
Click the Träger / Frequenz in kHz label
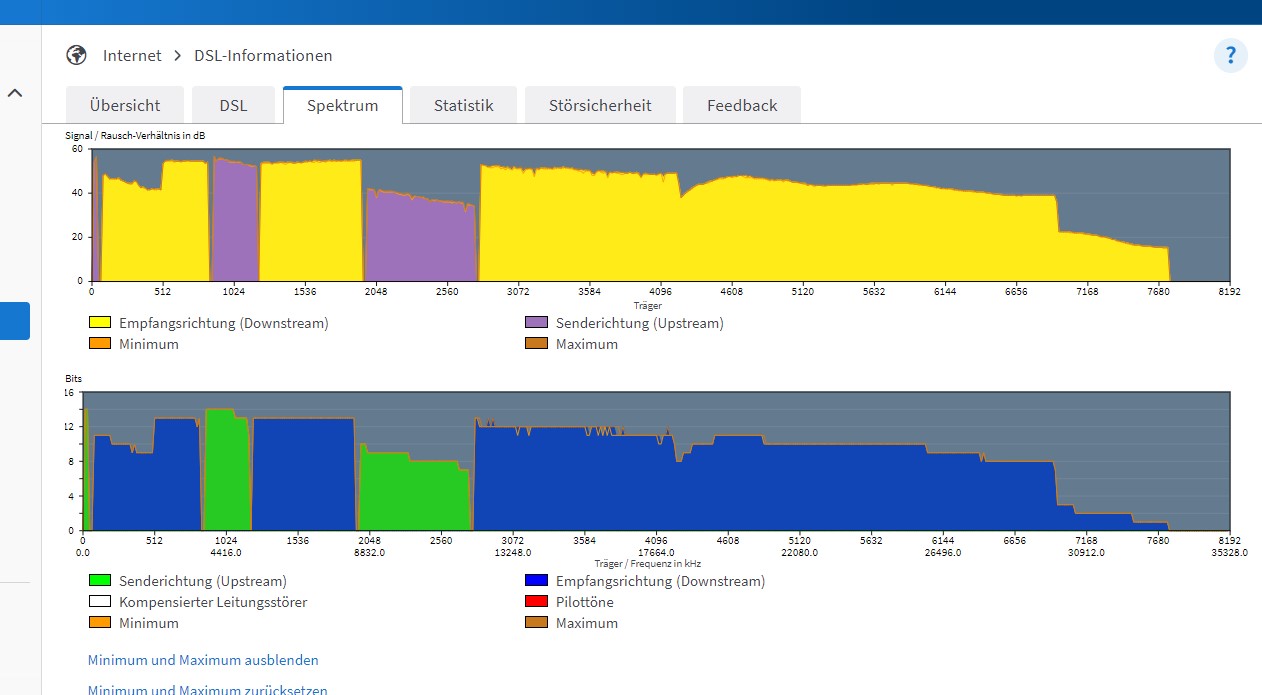647,563
